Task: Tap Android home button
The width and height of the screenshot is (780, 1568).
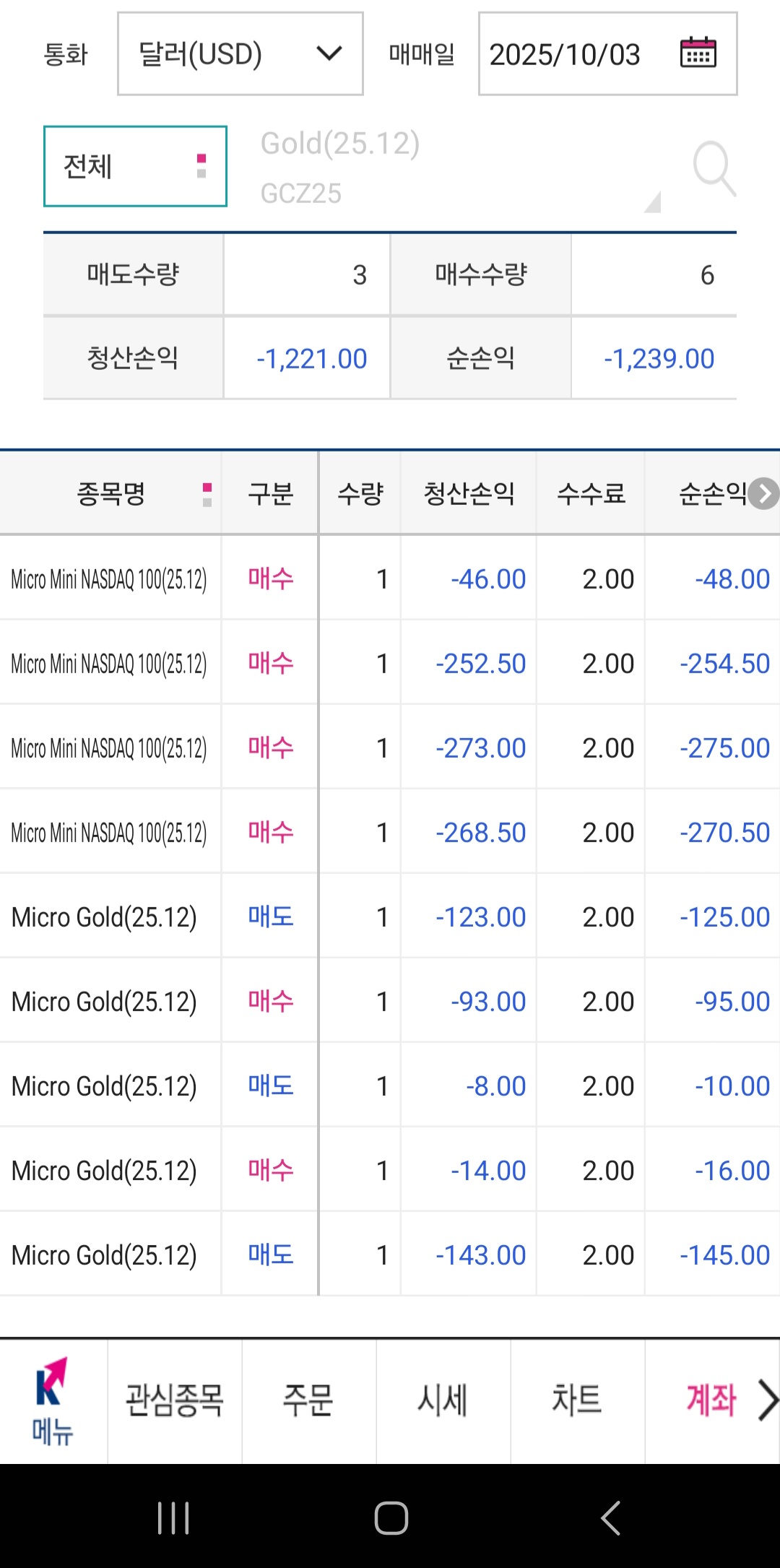Action: (391, 1517)
